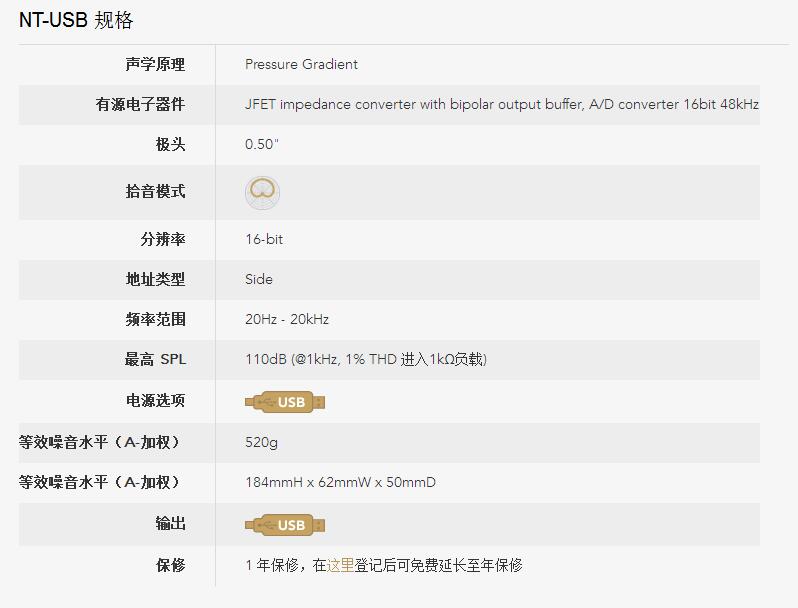
Task: Click the 110dB SPL value text
Action: point(366,360)
